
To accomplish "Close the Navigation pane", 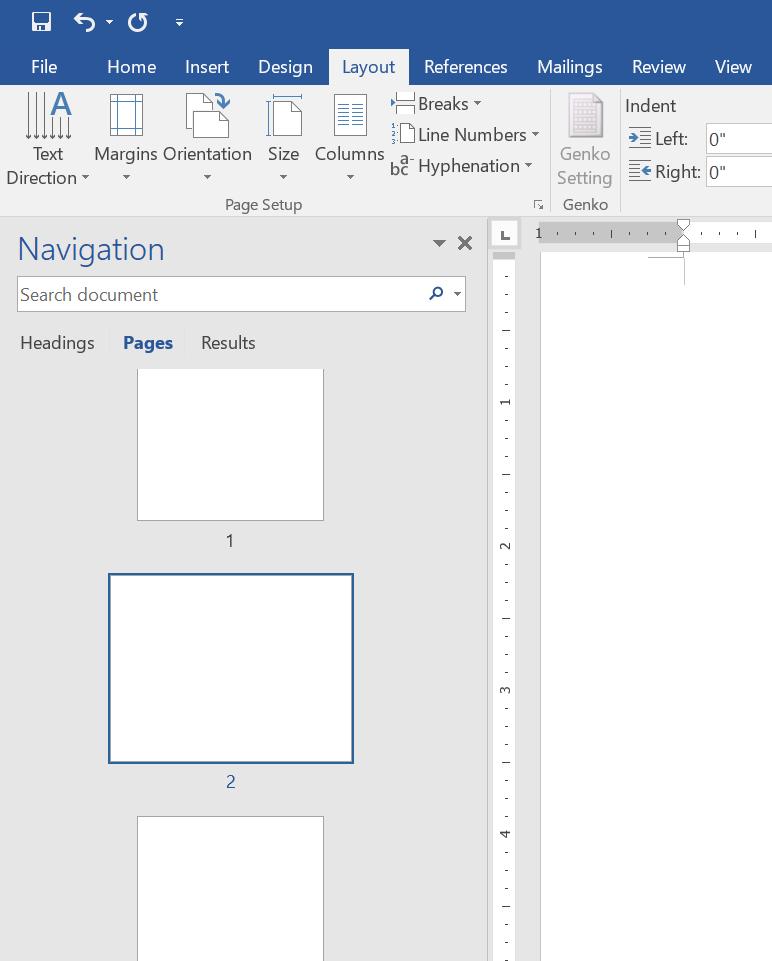I will tap(464, 243).
